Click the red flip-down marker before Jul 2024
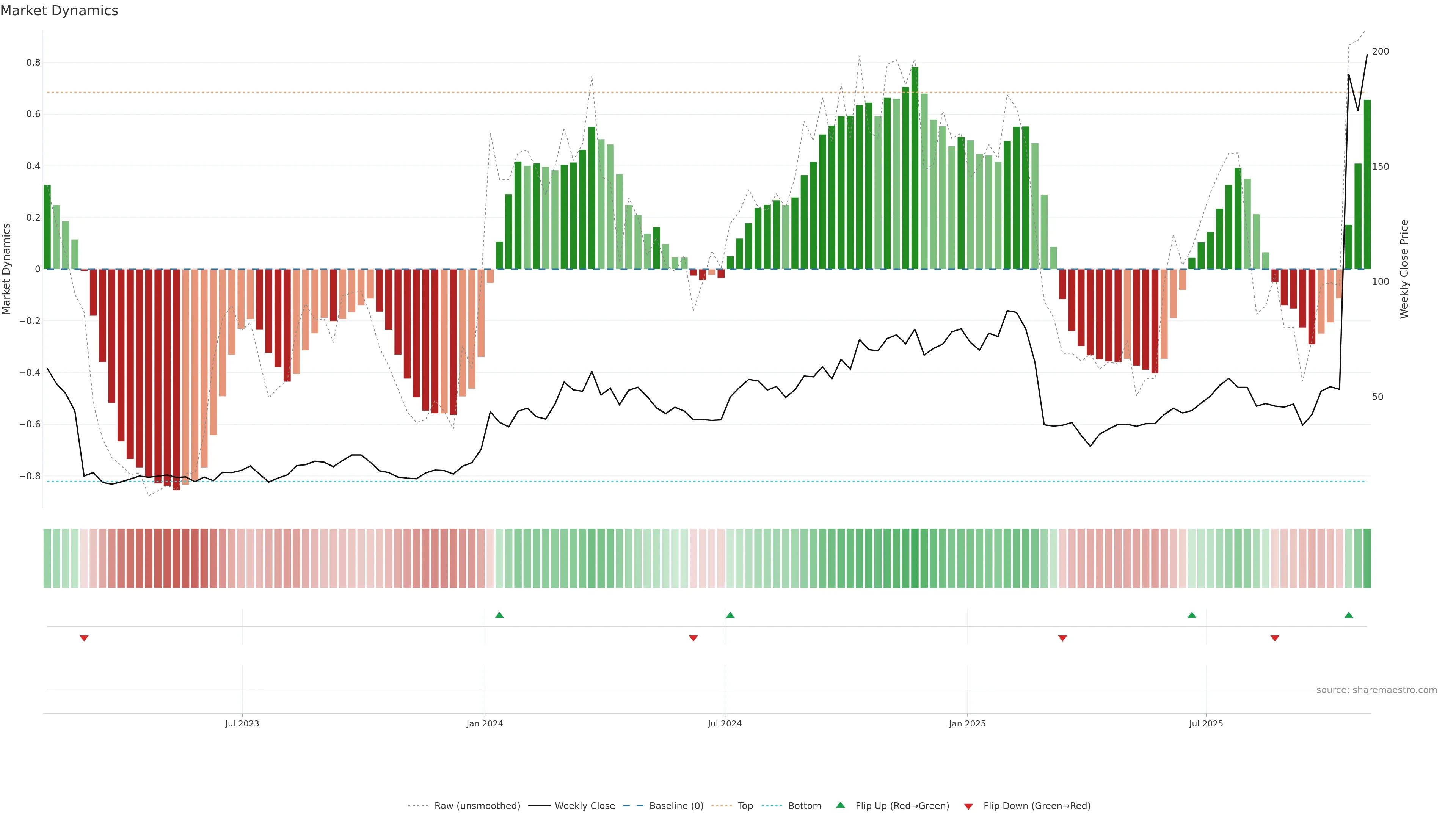This screenshot has width=1456, height=819. [x=693, y=638]
